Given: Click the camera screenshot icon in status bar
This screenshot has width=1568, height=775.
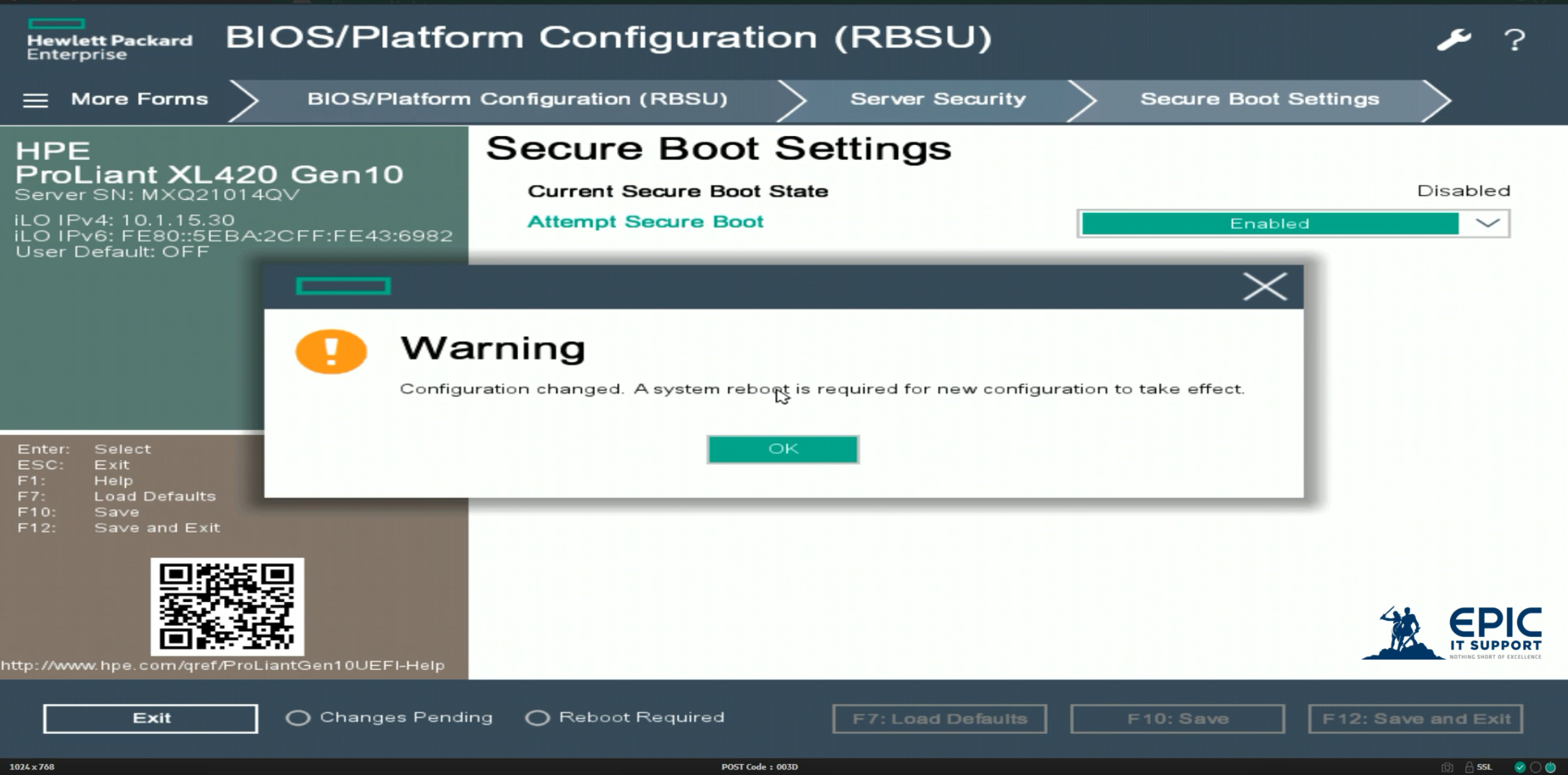Looking at the screenshot, I should (1447, 767).
